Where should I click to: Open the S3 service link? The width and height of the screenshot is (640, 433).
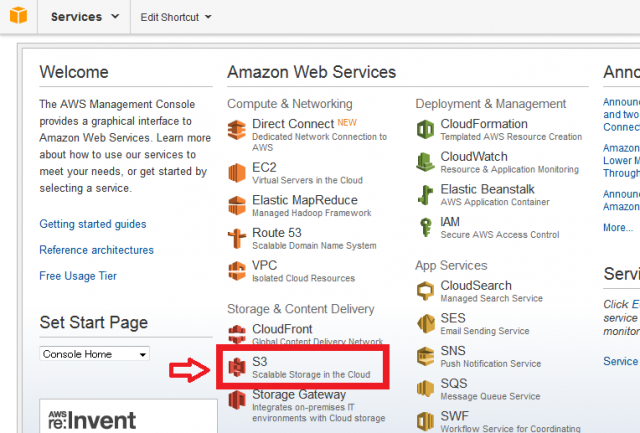coord(260,362)
